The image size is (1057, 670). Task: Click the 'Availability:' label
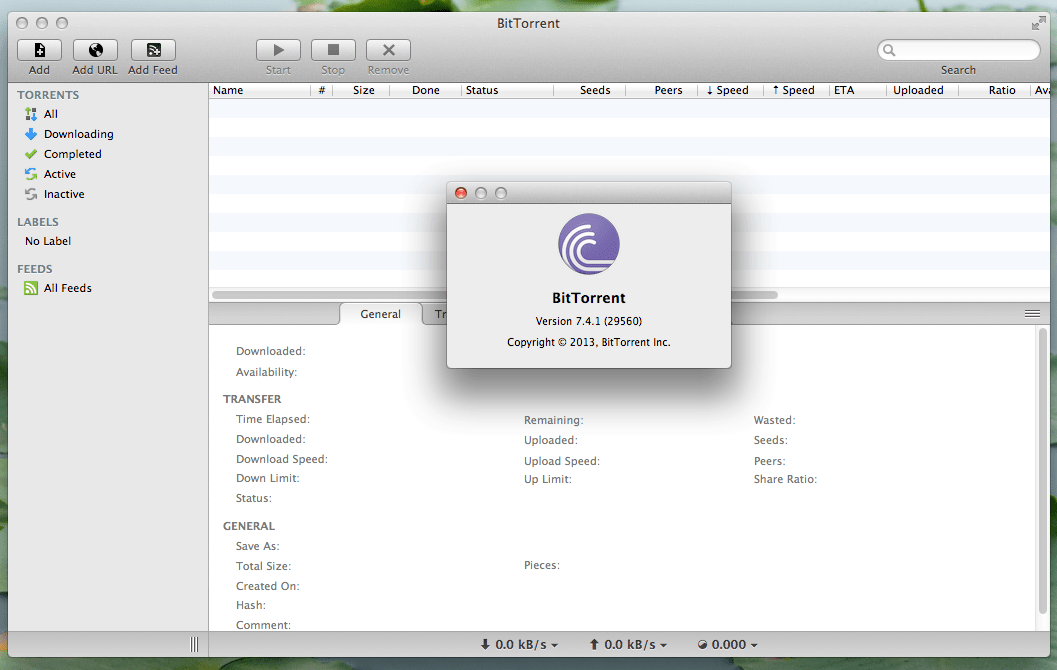coord(266,372)
